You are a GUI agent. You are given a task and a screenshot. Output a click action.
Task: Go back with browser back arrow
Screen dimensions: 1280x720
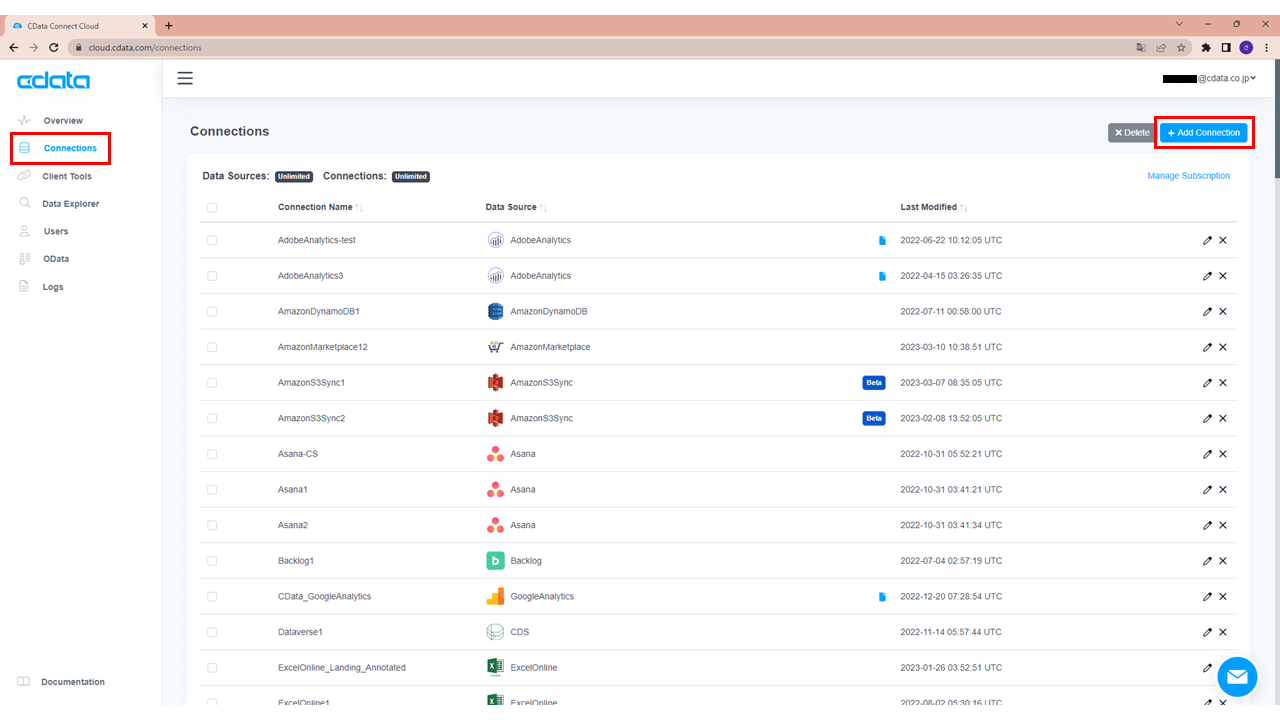coord(14,47)
